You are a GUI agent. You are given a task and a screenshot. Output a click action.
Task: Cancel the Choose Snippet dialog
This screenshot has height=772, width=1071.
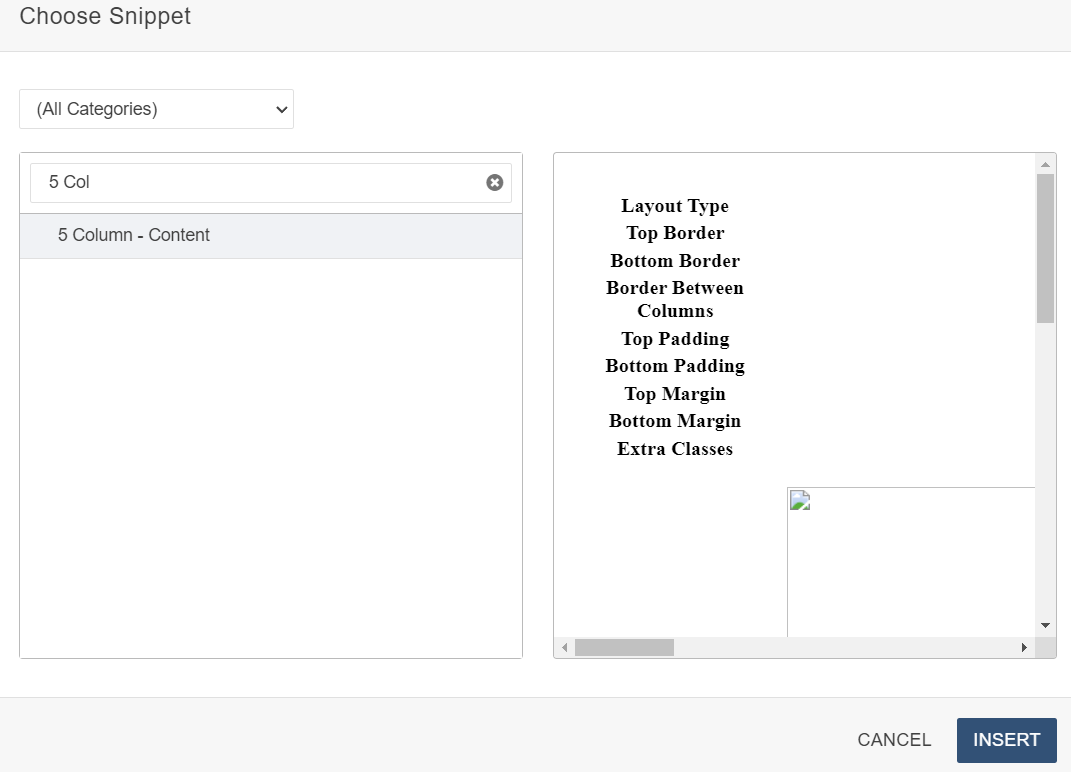[894, 740]
